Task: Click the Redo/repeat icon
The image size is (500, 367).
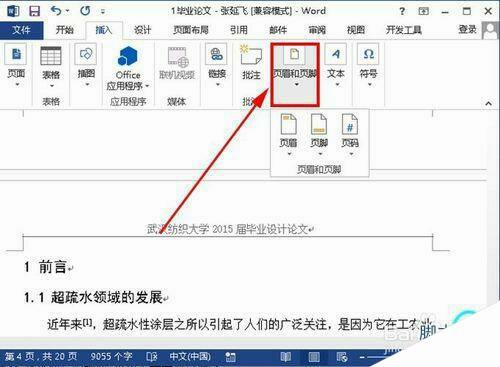Action: click(x=85, y=11)
